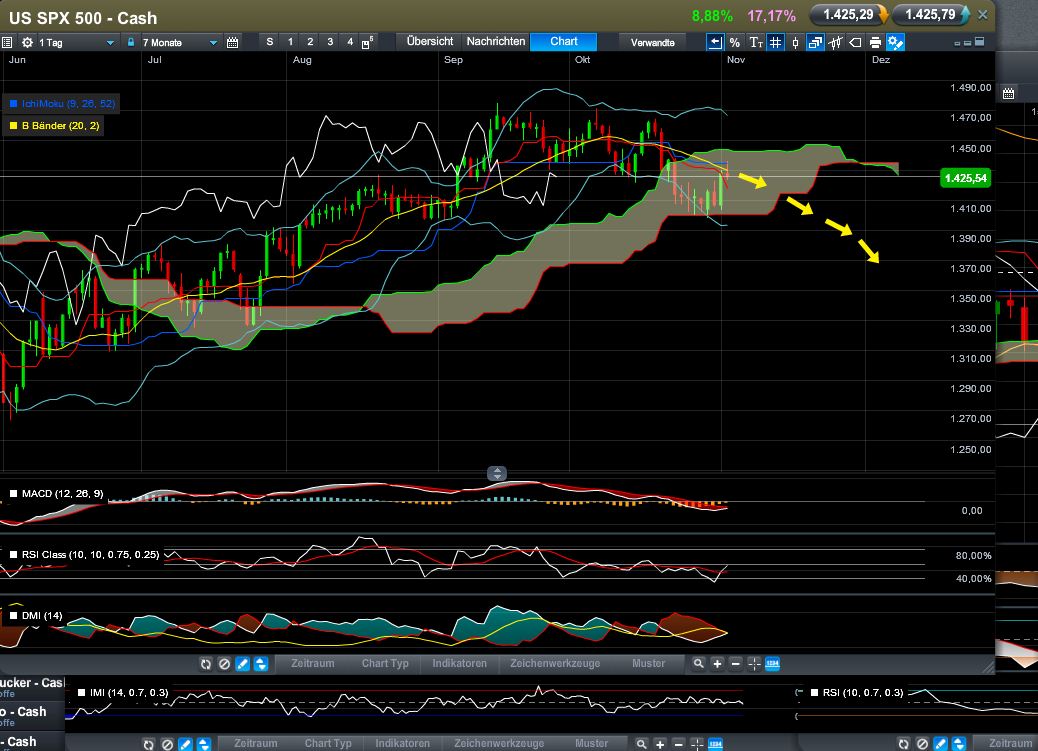1038x751 pixels.
Task: Expand the 1 Tag interval dropdown
Action: [110, 42]
